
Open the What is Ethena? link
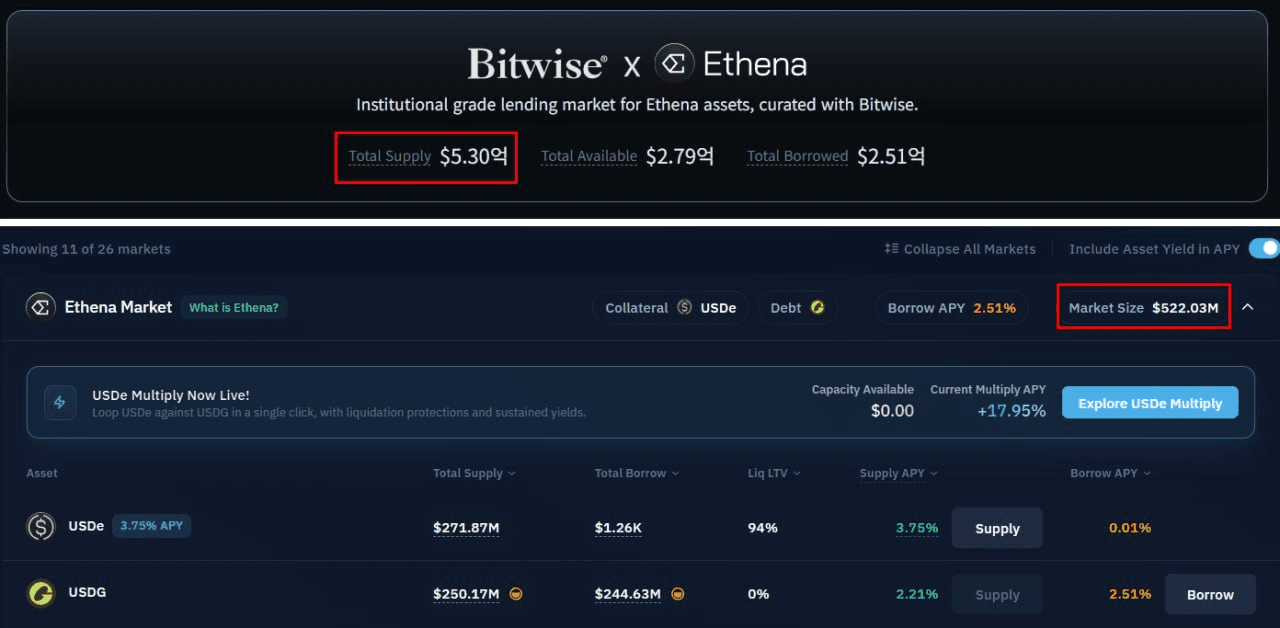[x=234, y=307]
